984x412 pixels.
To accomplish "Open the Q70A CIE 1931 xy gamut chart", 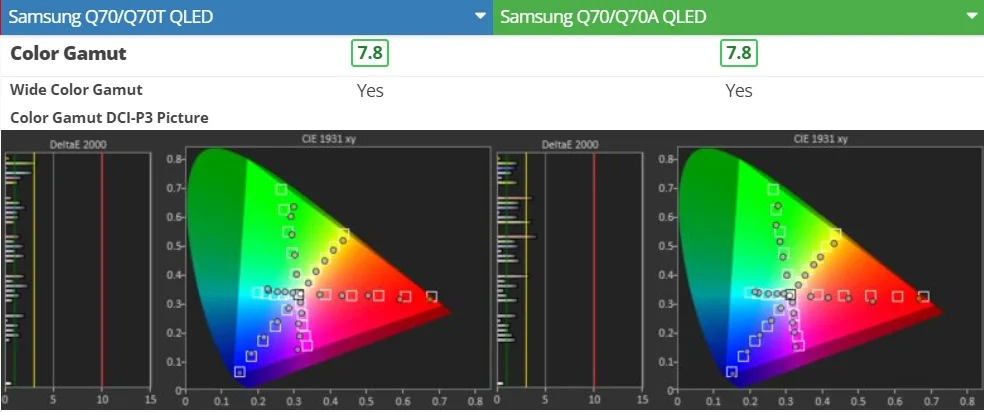I will (819, 271).
